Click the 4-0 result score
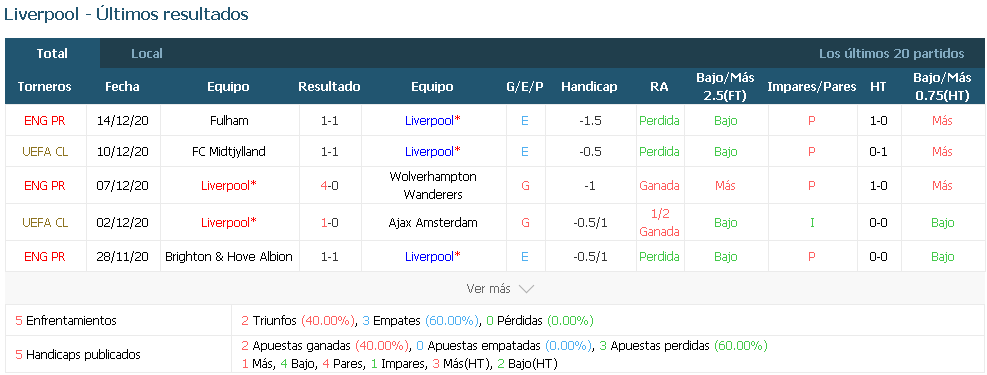987x375 pixels. pos(330,186)
